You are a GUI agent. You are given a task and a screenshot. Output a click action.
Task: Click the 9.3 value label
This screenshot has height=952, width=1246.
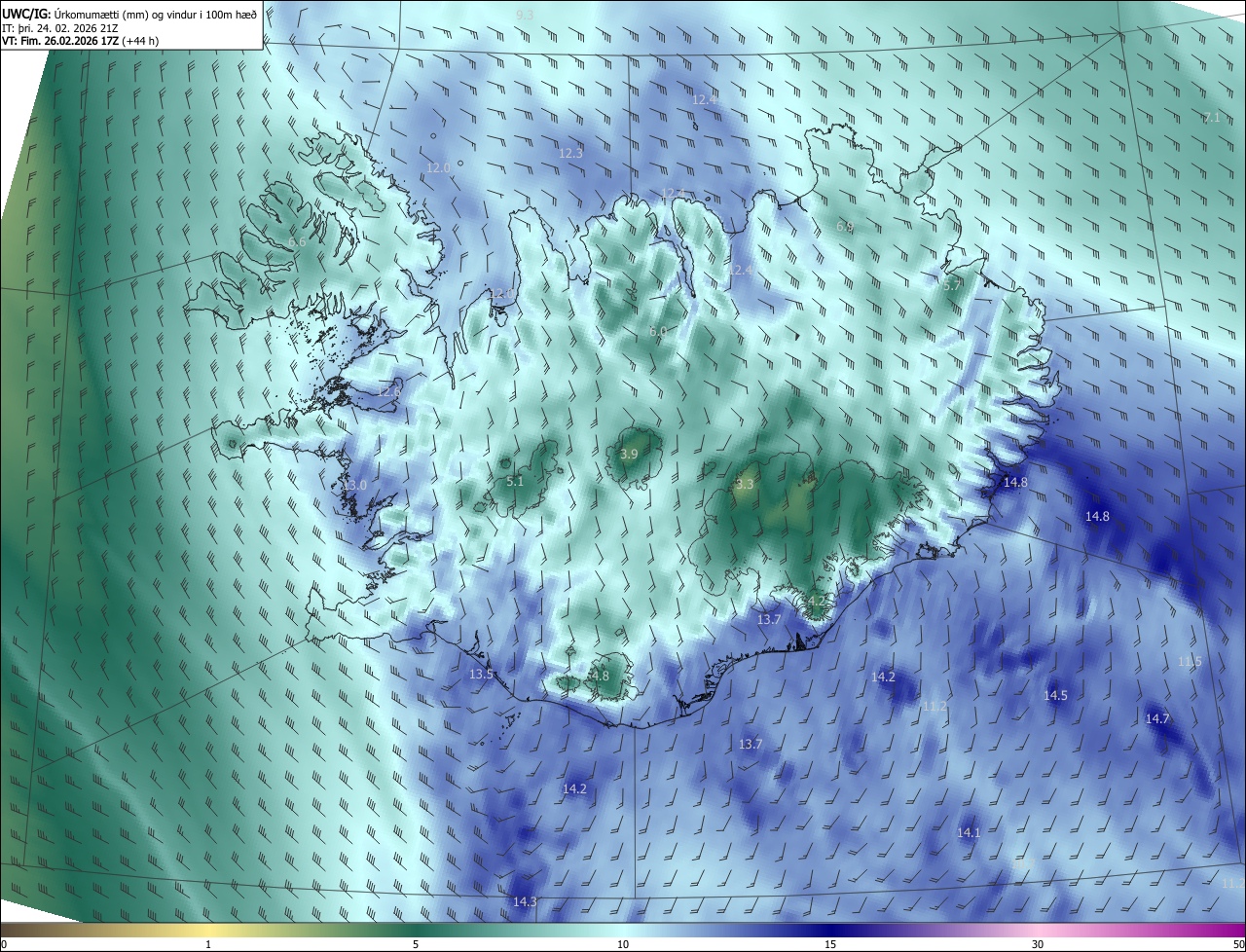(x=525, y=15)
